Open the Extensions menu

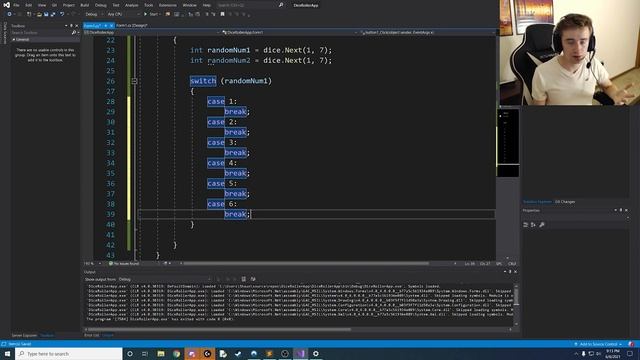coord(168,5)
